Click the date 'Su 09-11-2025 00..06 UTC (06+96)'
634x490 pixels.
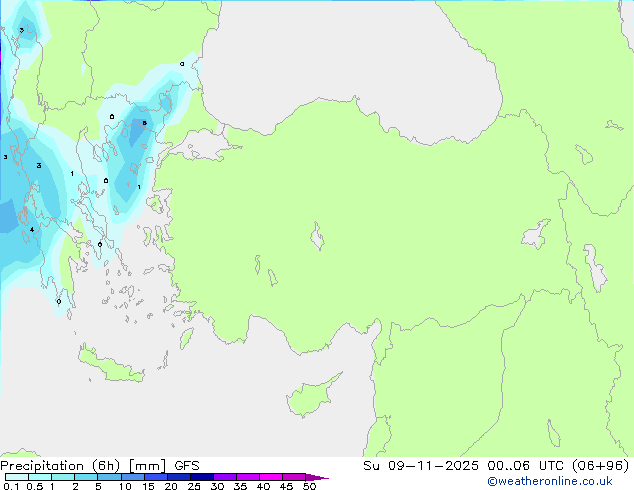496,466
